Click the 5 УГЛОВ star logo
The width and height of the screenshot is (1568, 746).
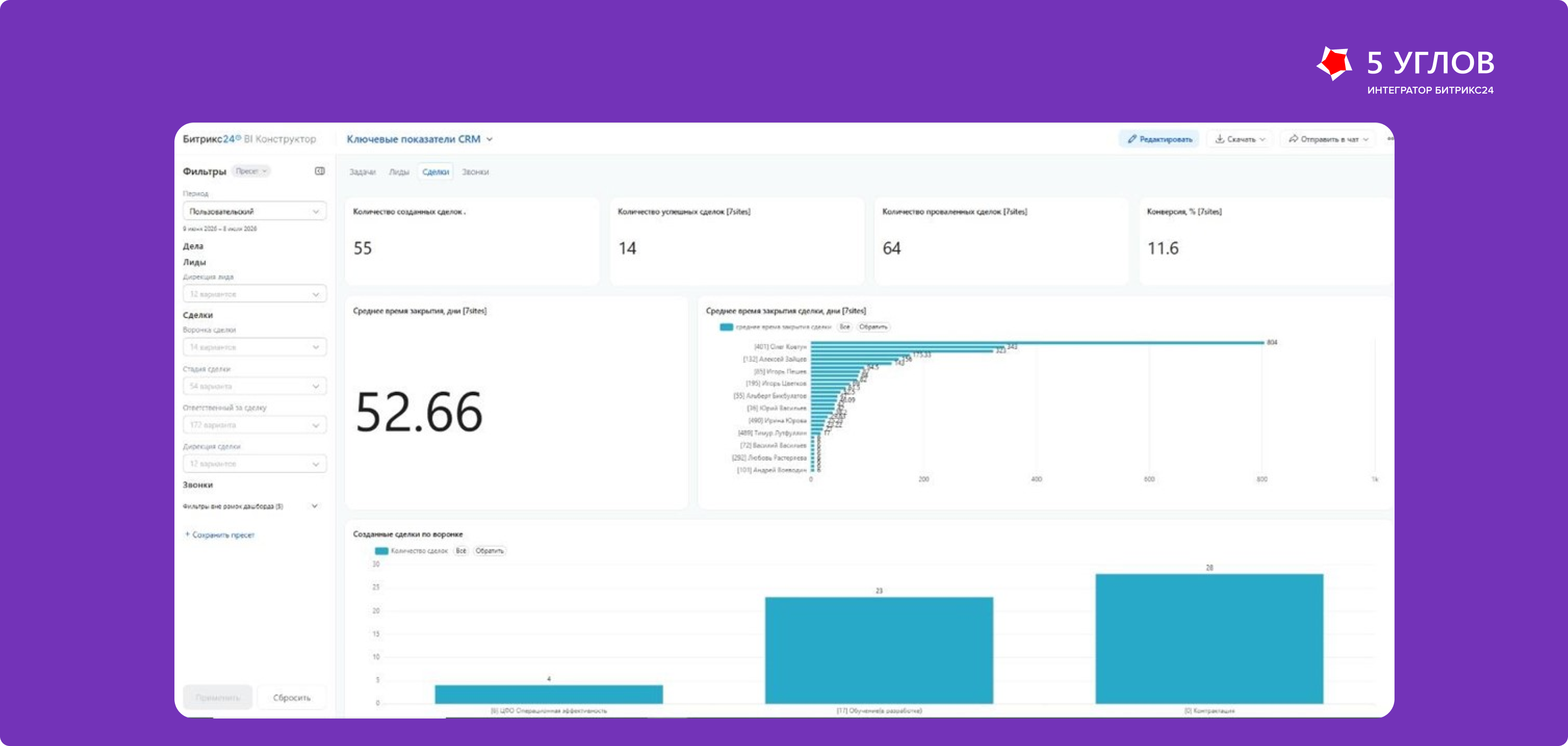pyautogui.click(x=1334, y=63)
